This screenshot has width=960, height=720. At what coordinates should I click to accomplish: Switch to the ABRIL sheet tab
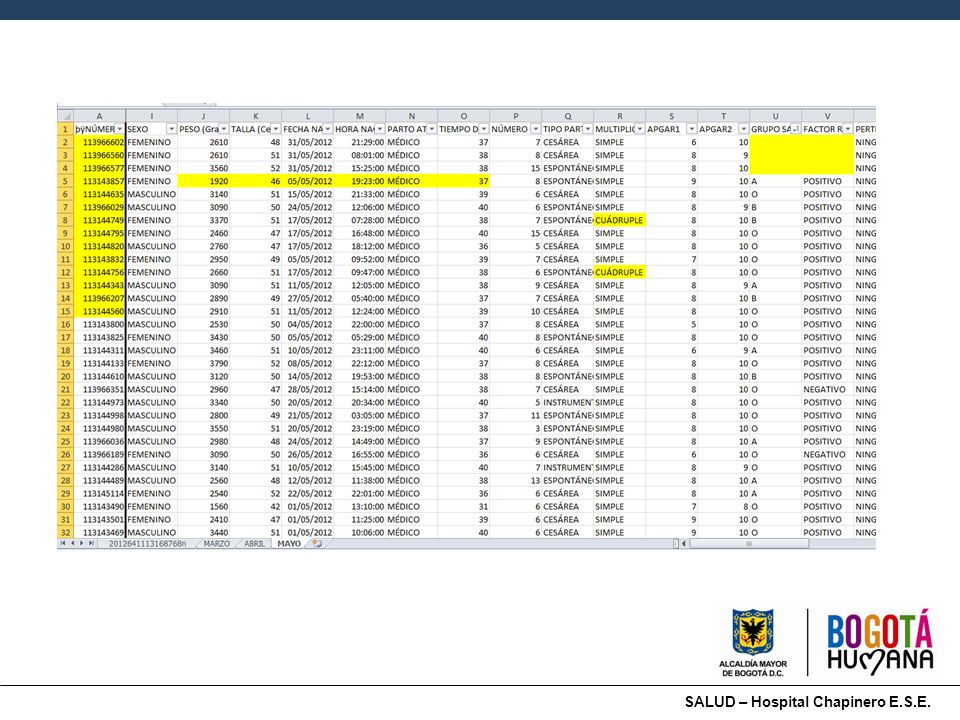click(255, 544)
